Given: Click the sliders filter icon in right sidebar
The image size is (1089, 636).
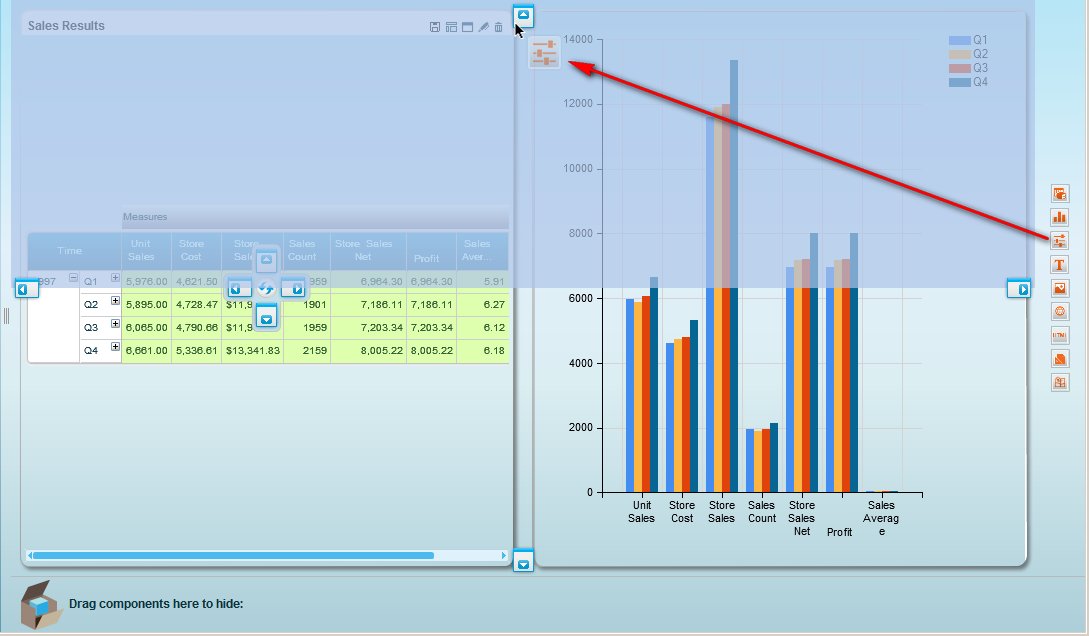Looking at the screenshot, I should point(1060,241).
